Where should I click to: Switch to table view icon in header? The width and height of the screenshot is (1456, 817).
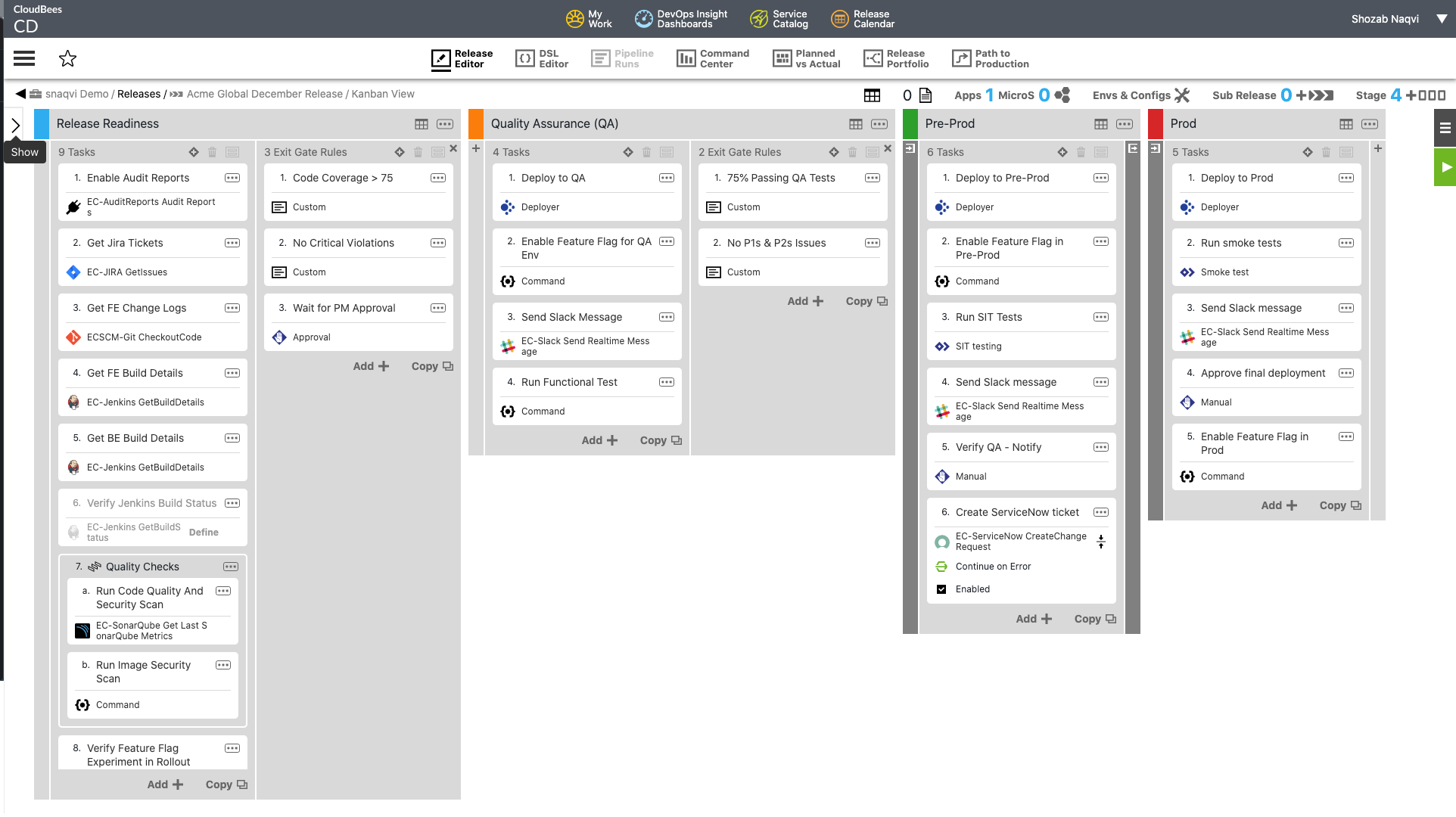[x=872, y=95]
